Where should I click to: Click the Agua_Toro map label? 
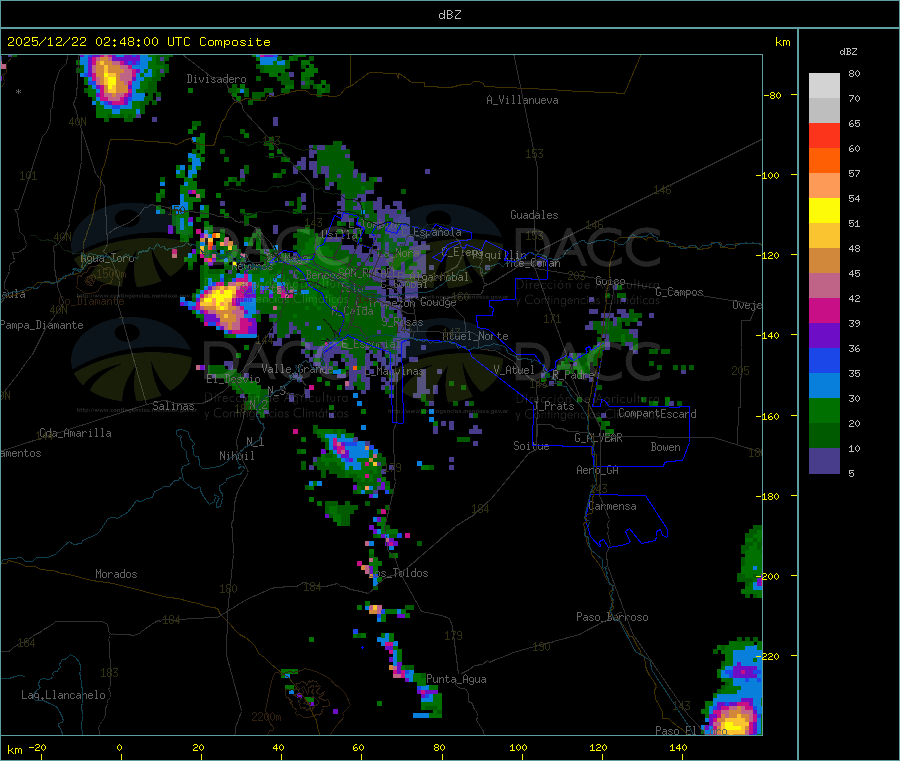pyautogui.click(x=107, y=258)
